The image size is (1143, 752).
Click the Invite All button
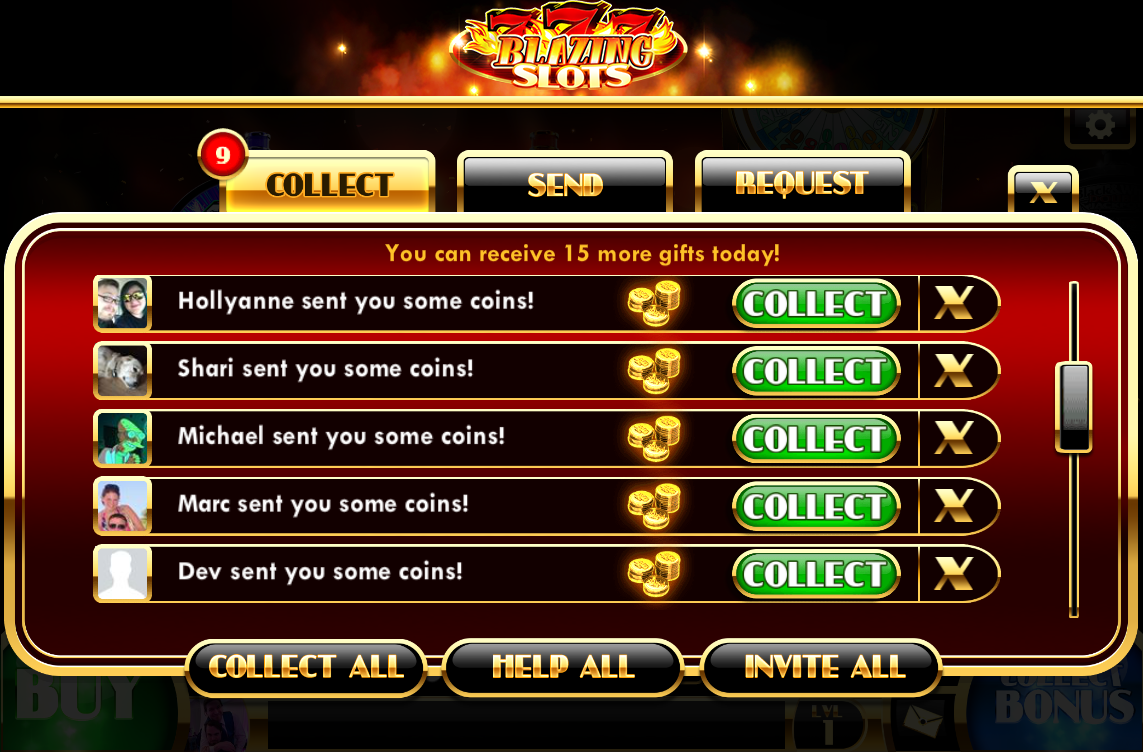point(821,667)
